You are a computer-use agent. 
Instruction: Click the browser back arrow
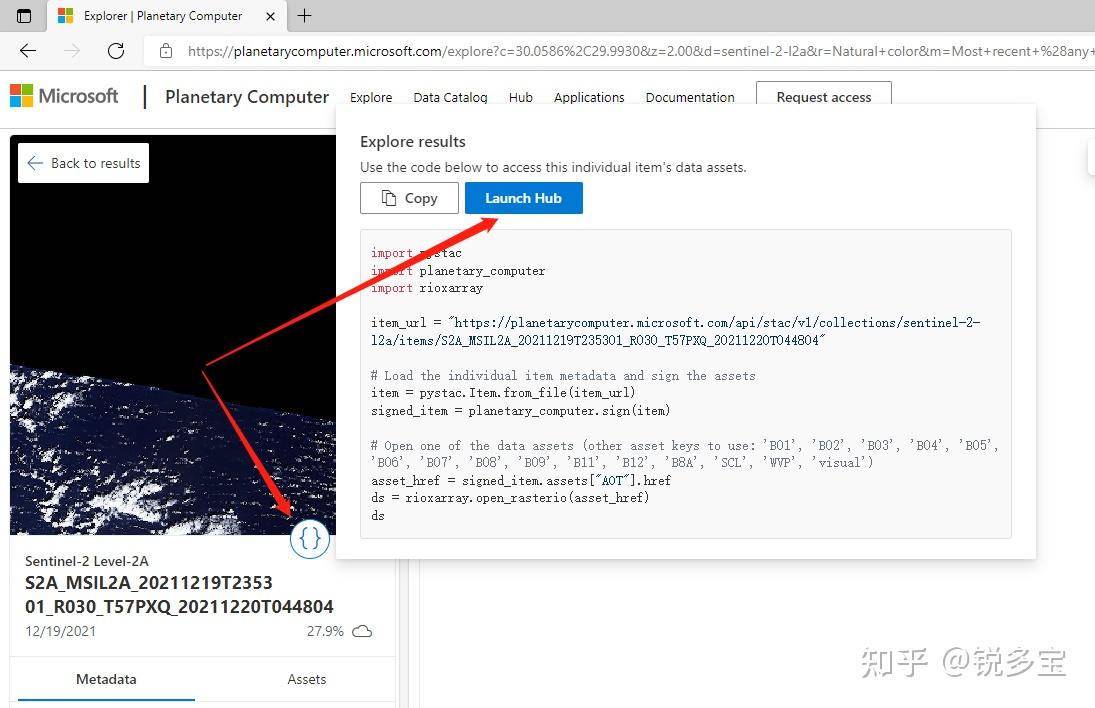tap(28, 52)
